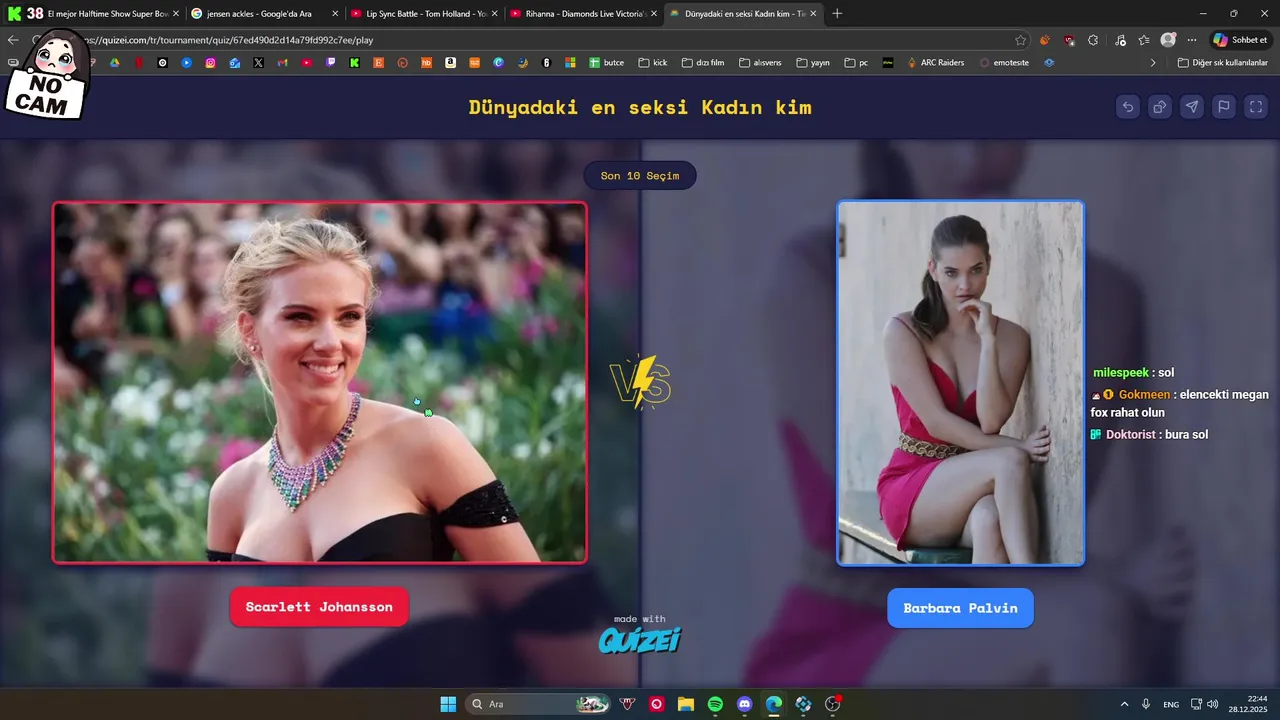Open the 'pc' bookmarks folder

point(856,62)
